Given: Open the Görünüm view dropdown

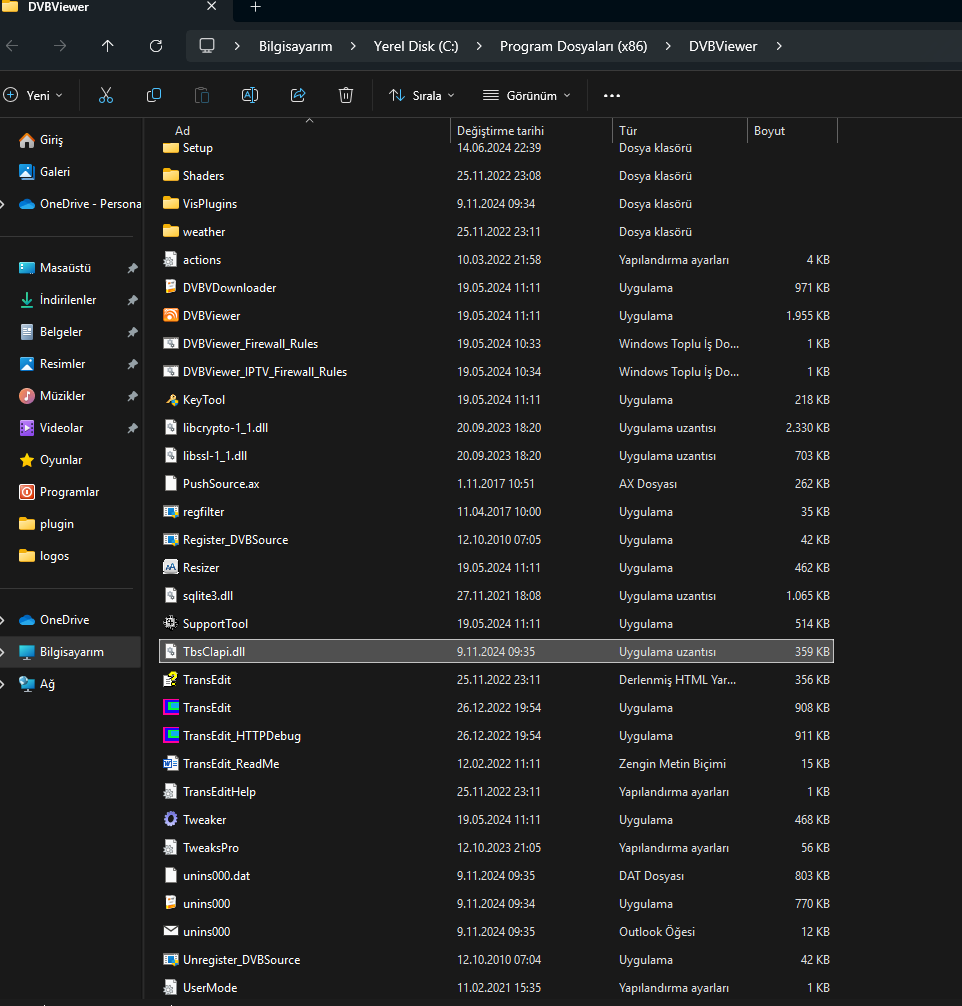Looking at the screenshot, I should pos(526,95).
